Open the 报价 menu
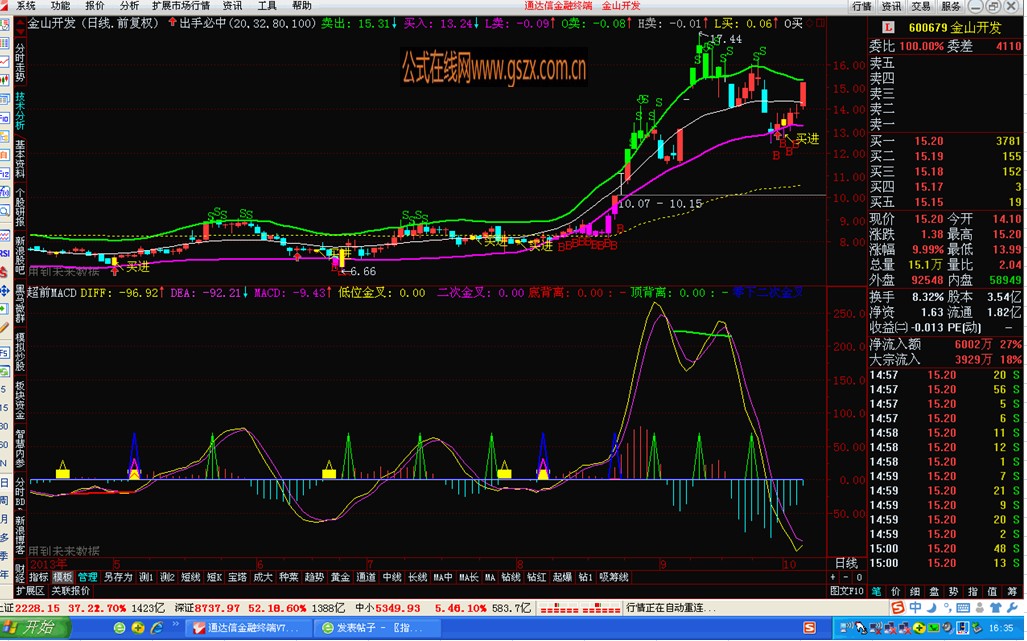1027x641 pixels. click(95, 6)
